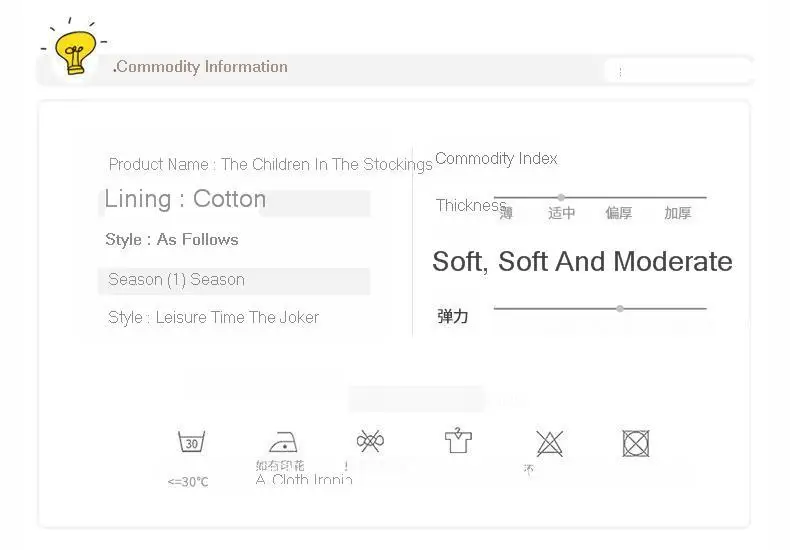This screenshot has height=550, width=790.
Task: Select the 'Style : As Follows' line
Action: [x=172, y=239]
